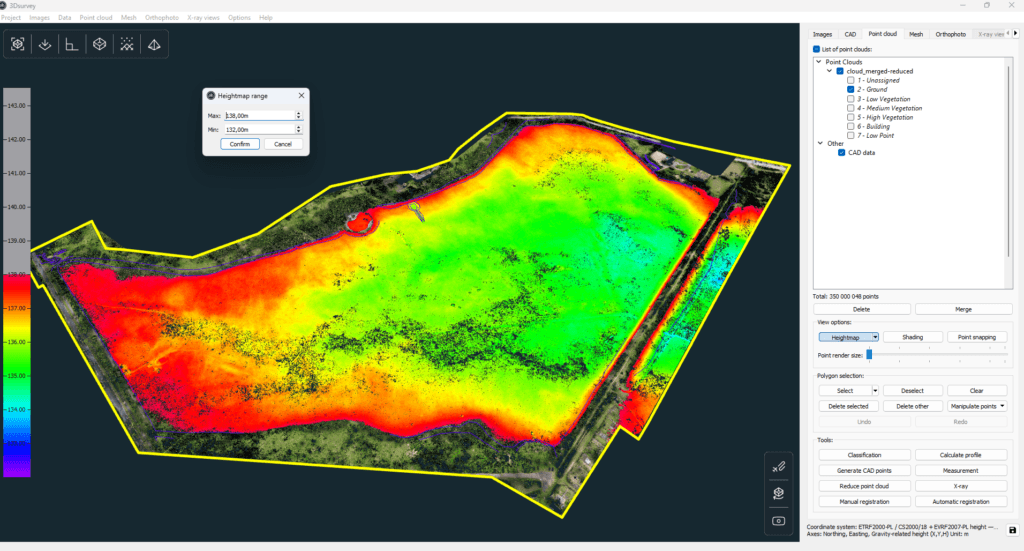Uncheck the 2 - Ground class checkbox
Viewport: 1024px width, 551px height.
point(850,89)
